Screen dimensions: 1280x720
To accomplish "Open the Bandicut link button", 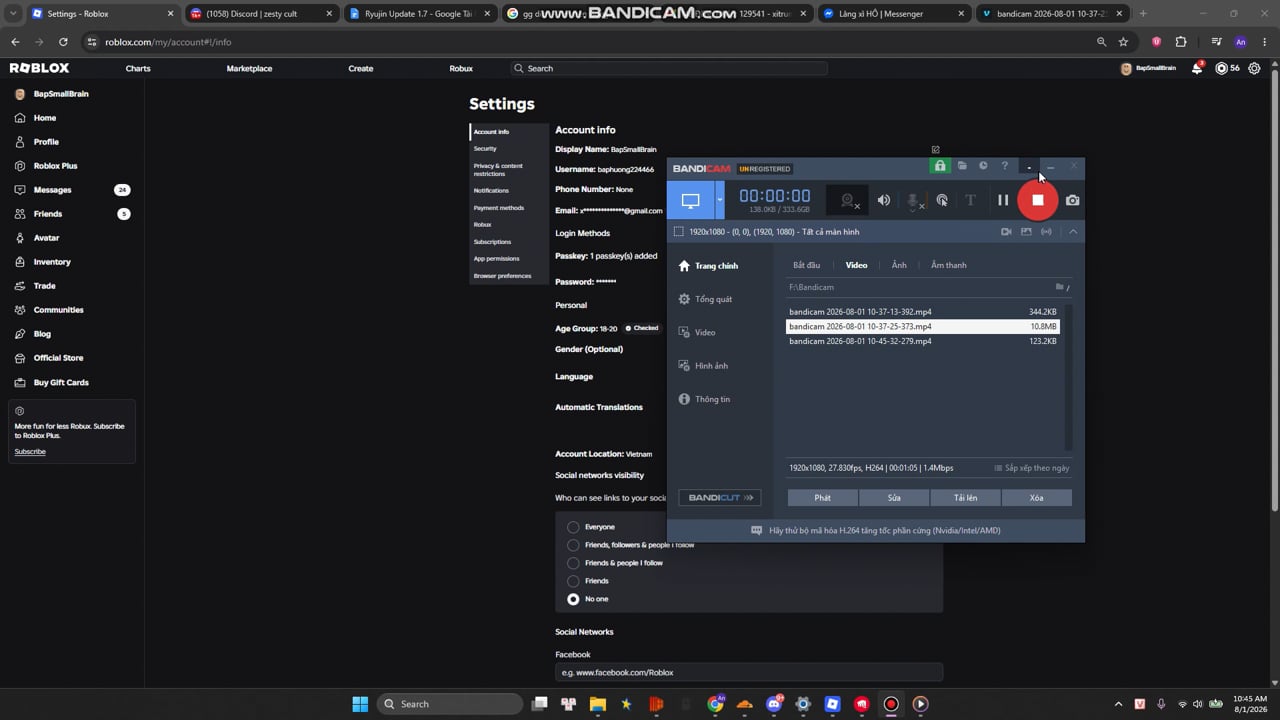I will (719, 497).
